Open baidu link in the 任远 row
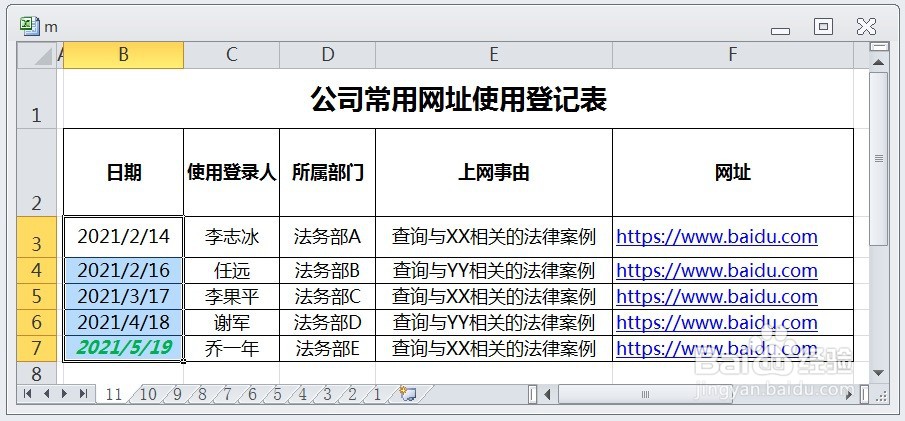The height and width of the screenshot is (421, 905). 717,270
